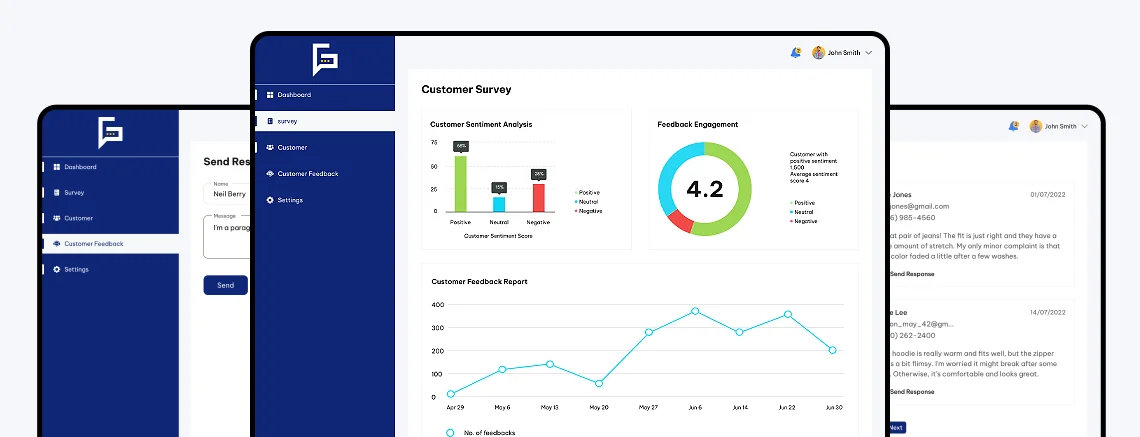Click Customer Feedback icon in left window
Screen dimensions: 1140x437
coord(57,244)
